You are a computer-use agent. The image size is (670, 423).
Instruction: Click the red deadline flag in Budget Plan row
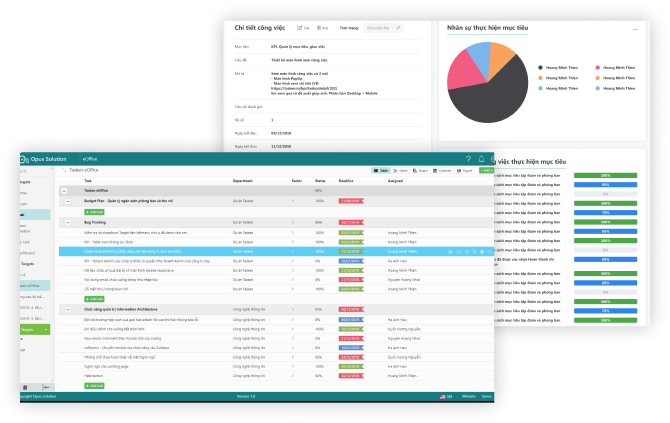click(351, 201)
